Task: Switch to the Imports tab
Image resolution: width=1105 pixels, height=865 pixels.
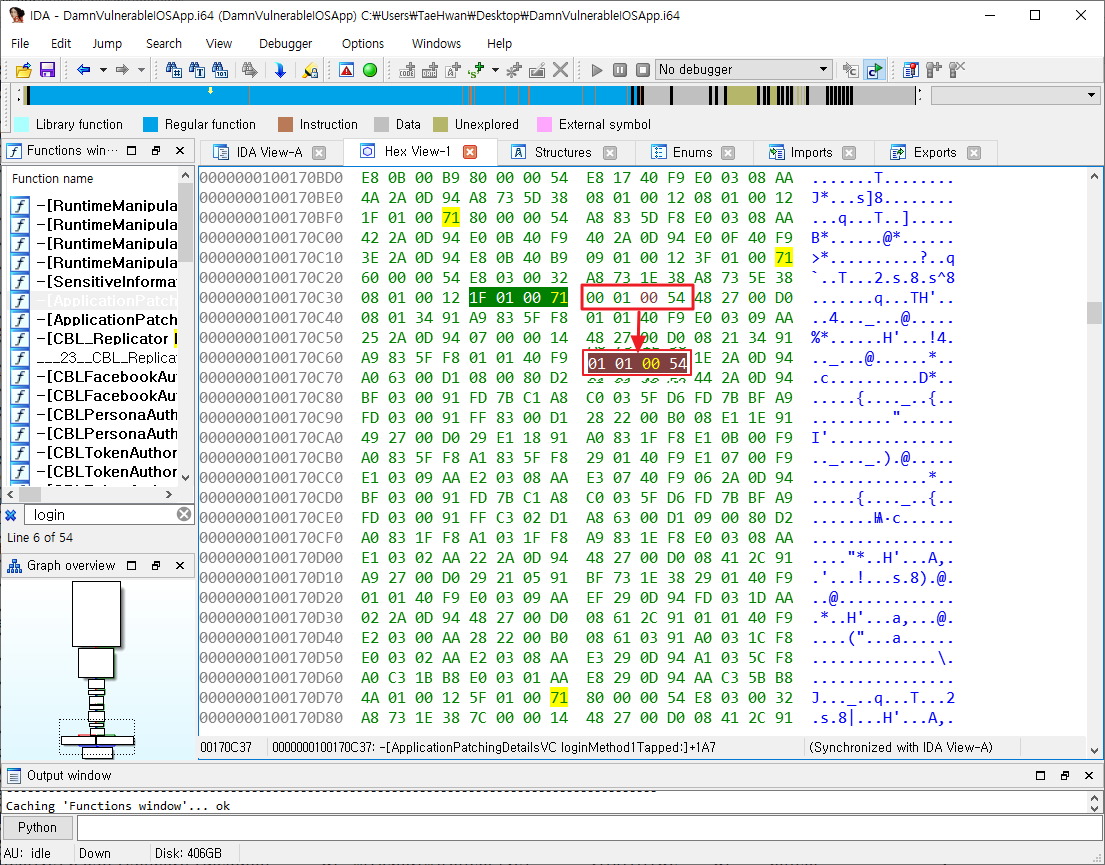Action: coord(811,152)
